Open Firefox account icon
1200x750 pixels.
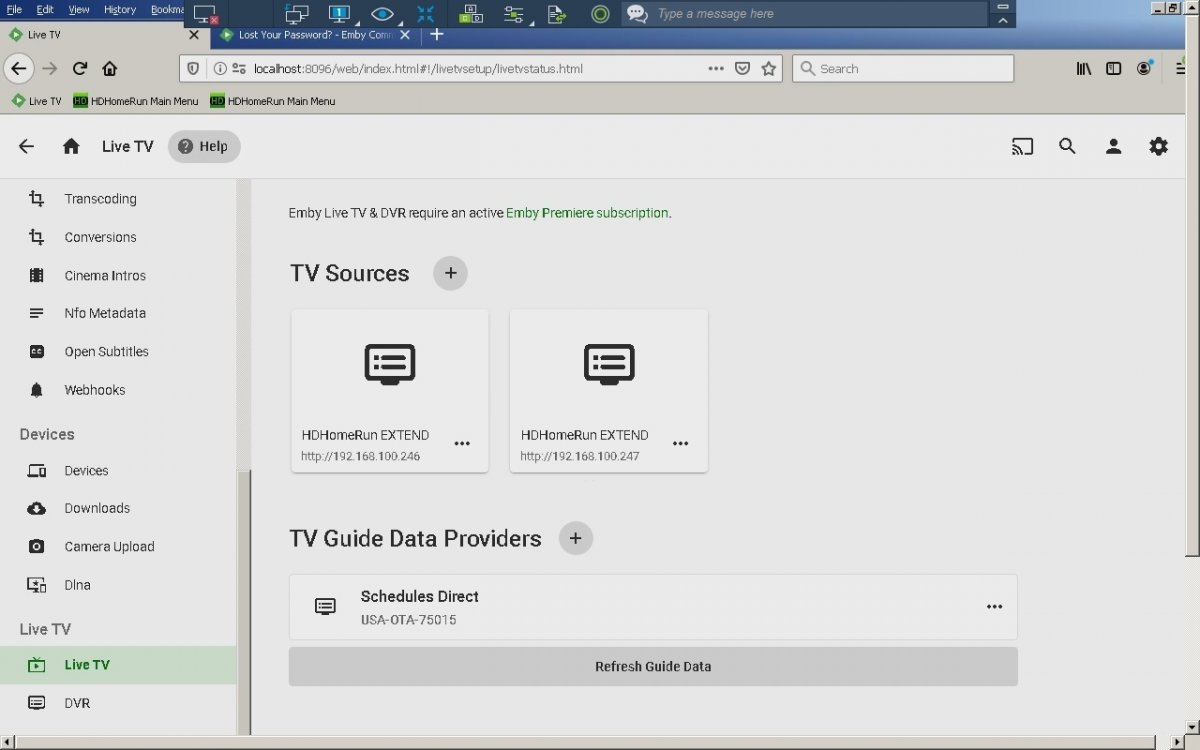1145,69
